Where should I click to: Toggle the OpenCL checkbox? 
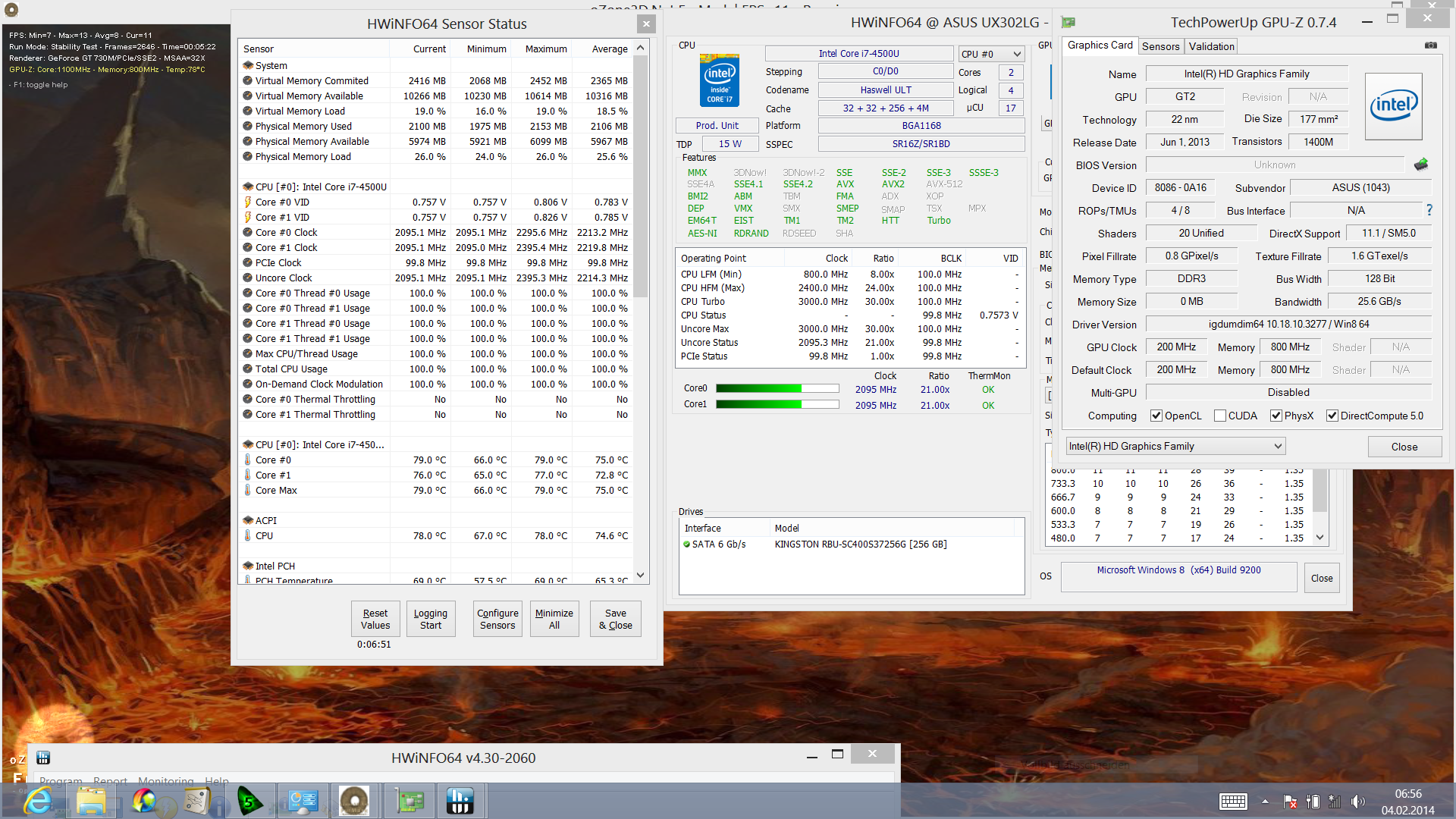pyautogui.click(x=1156, y=416)
